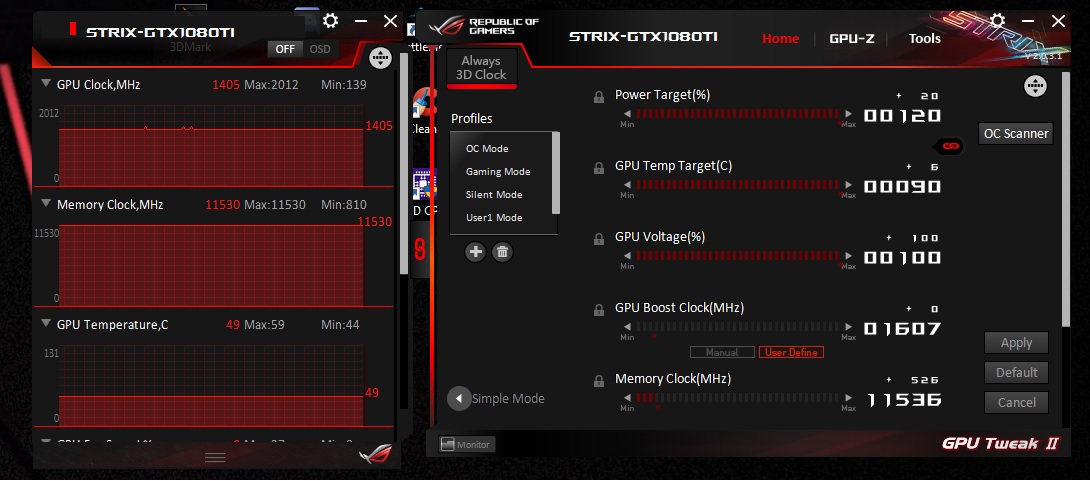This screenshot has height=481, width=1090.
Task: Click the round expand button in monitor window
Action: click(x=380, y=58)
